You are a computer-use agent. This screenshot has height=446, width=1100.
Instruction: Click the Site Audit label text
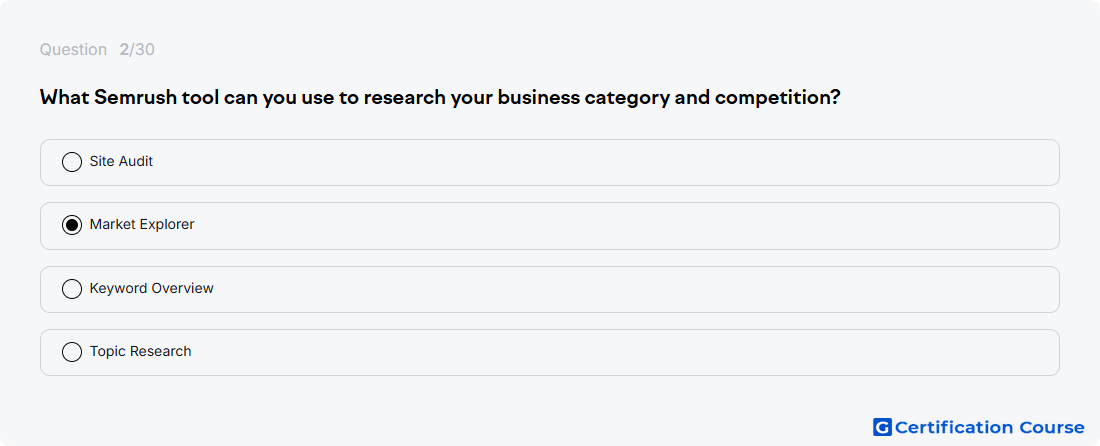121,161
